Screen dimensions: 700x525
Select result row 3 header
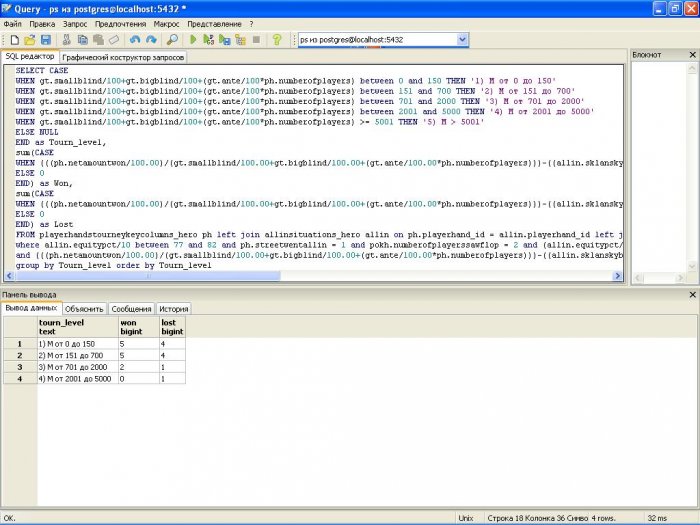coord(18,367)
